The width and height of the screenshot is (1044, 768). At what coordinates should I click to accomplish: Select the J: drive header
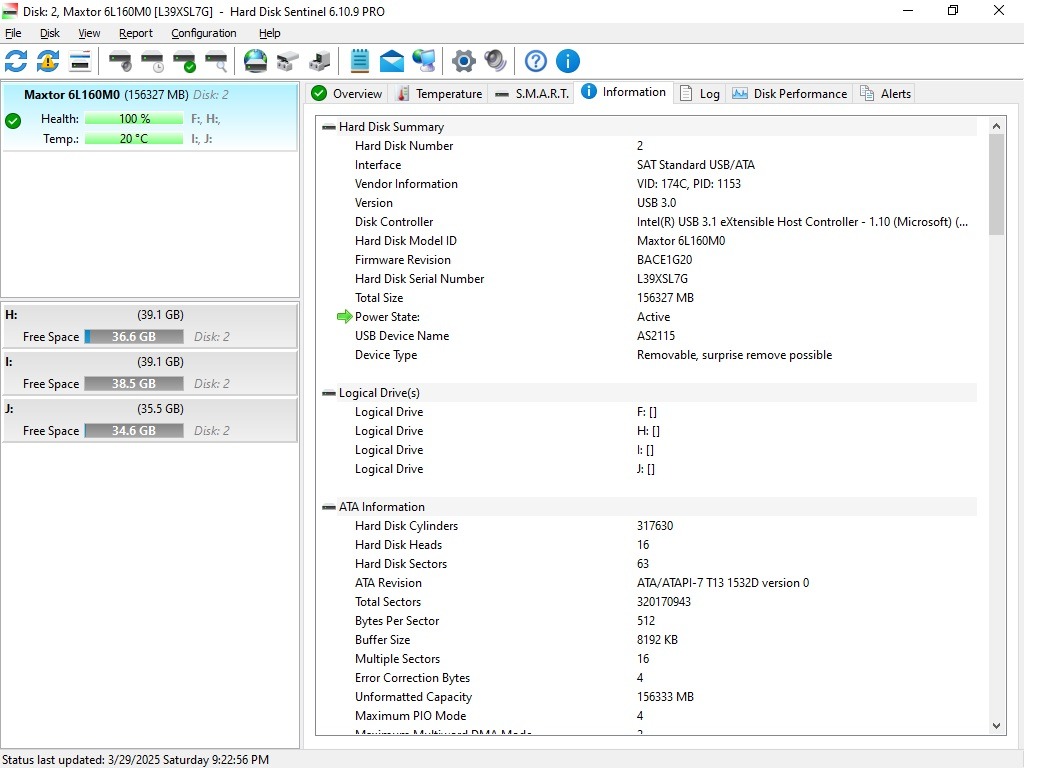pyautogui.click(x=150, y=409)
